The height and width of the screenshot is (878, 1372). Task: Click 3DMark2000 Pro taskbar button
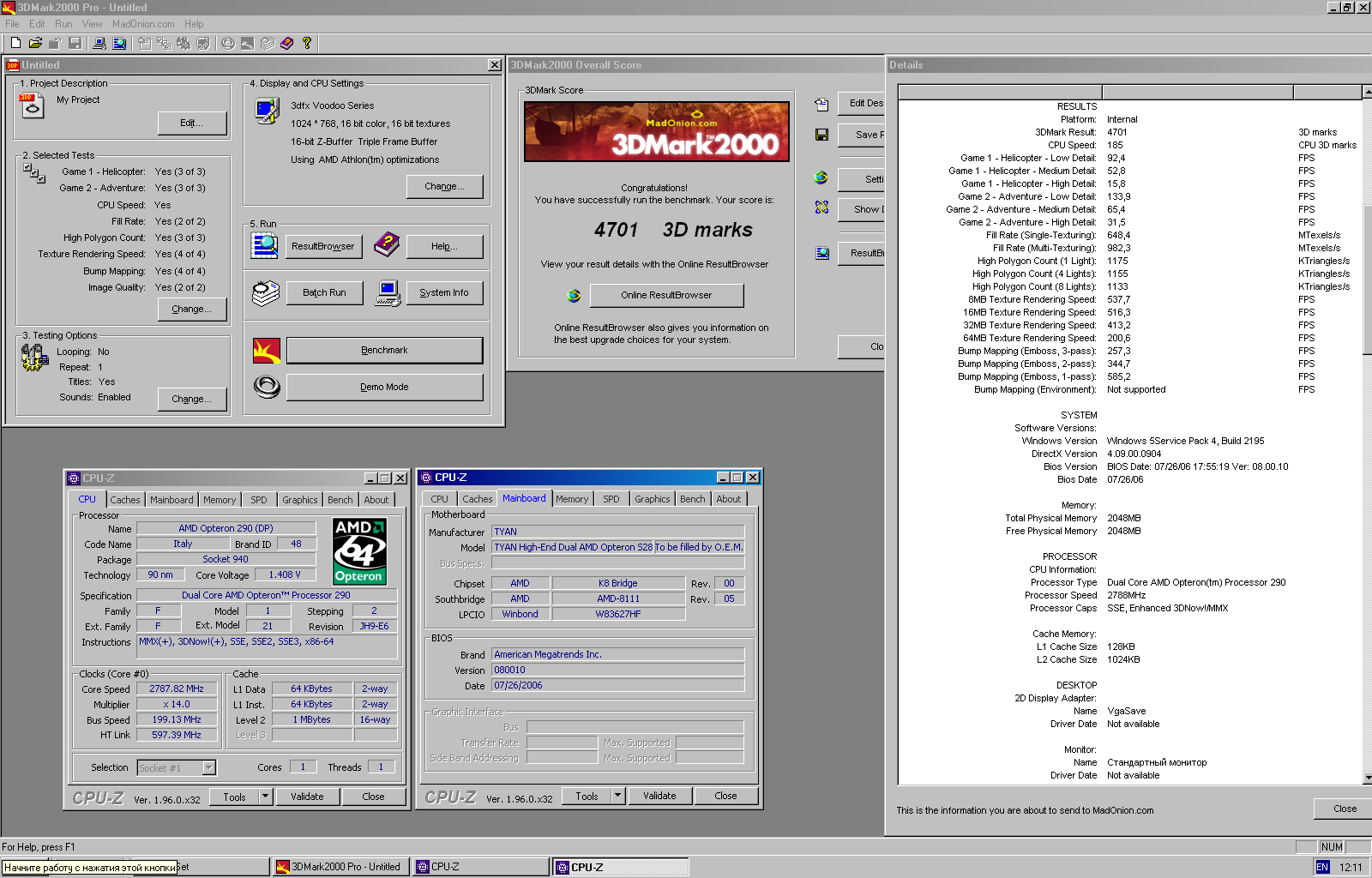tap(340, 867)
